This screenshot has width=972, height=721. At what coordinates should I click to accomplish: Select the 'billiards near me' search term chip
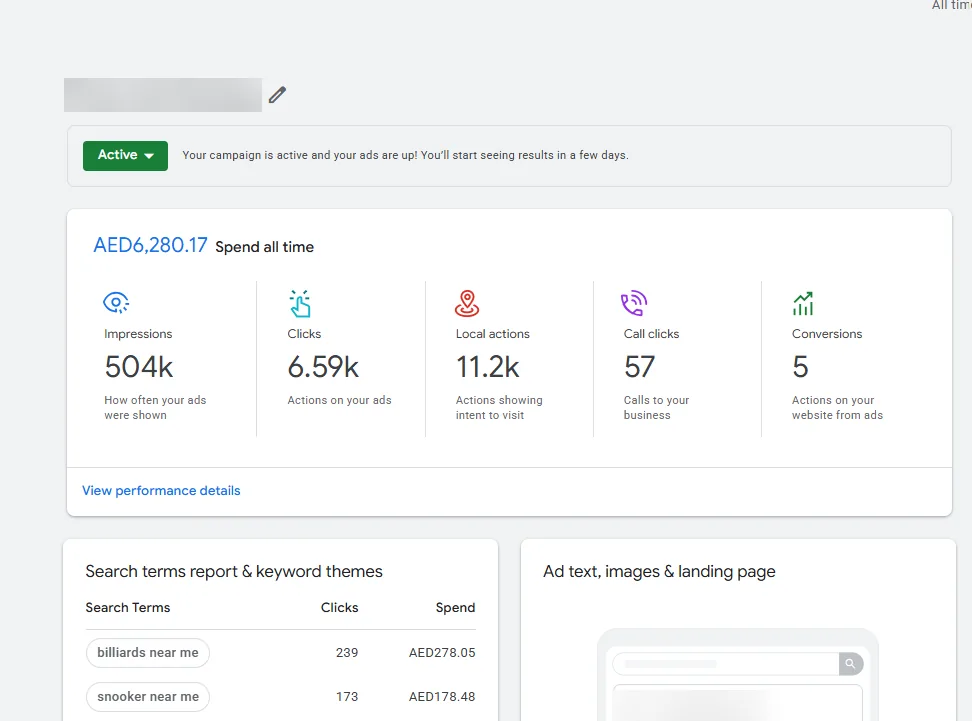click(148, 653)
